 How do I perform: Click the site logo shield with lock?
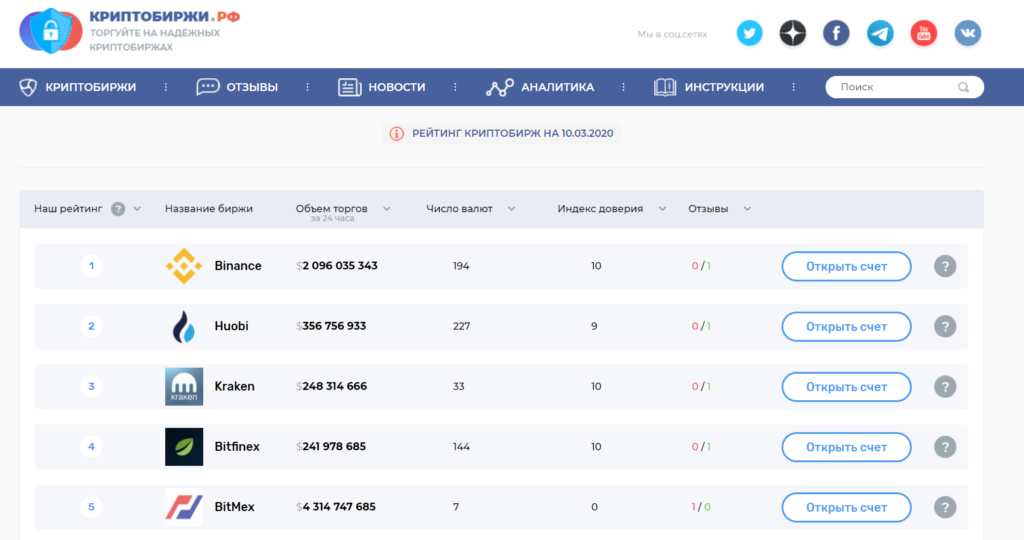point(50,31)
